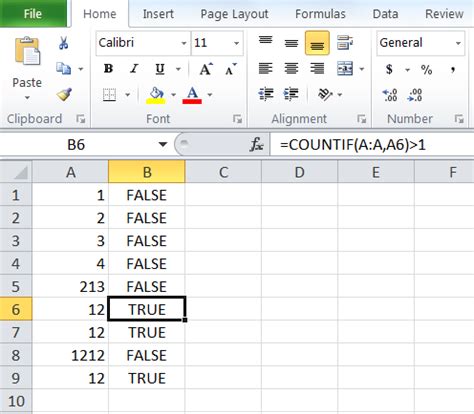Open the Page Layout tab

click(234, 14)
